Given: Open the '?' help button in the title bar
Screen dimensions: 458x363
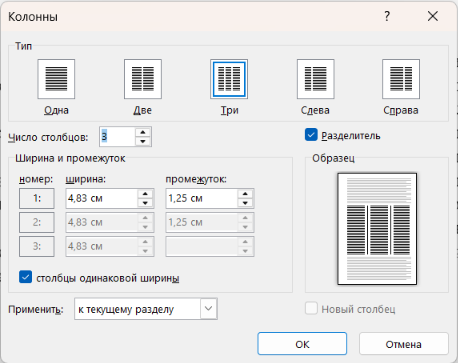Looking at the screenshot, I should pos(387,16).
